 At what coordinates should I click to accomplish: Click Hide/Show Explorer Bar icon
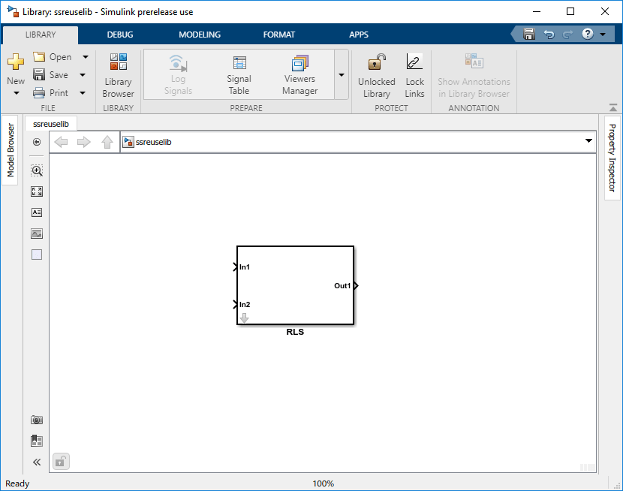37,142
